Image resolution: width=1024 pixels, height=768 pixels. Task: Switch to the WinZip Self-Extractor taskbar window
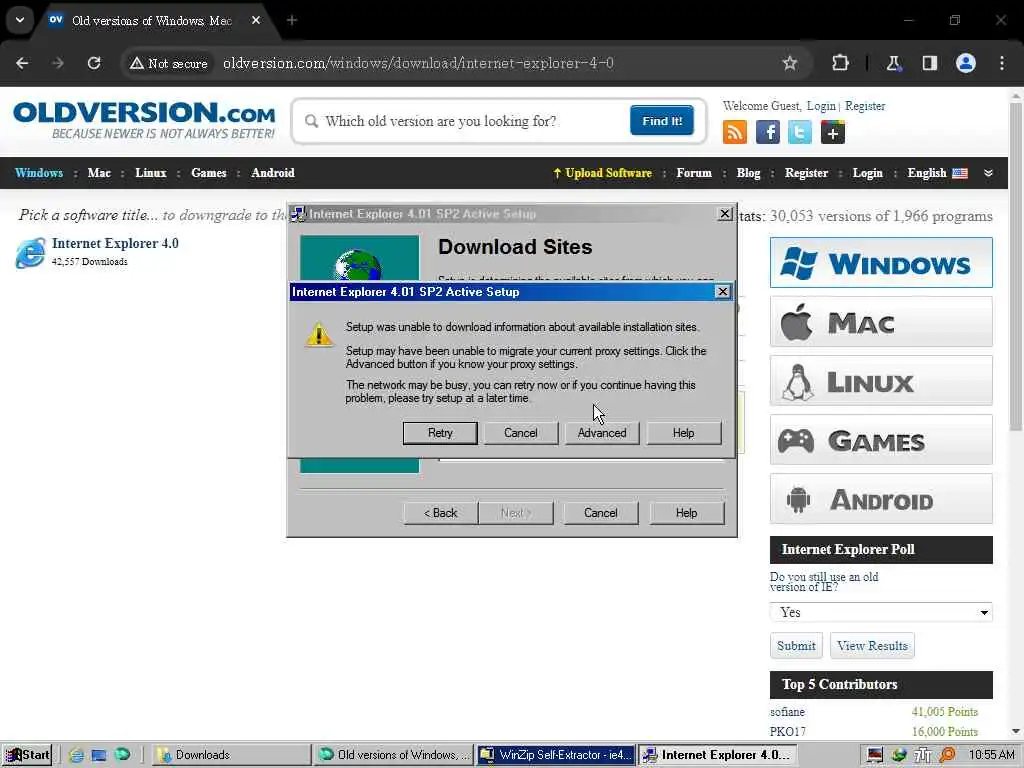556,755
